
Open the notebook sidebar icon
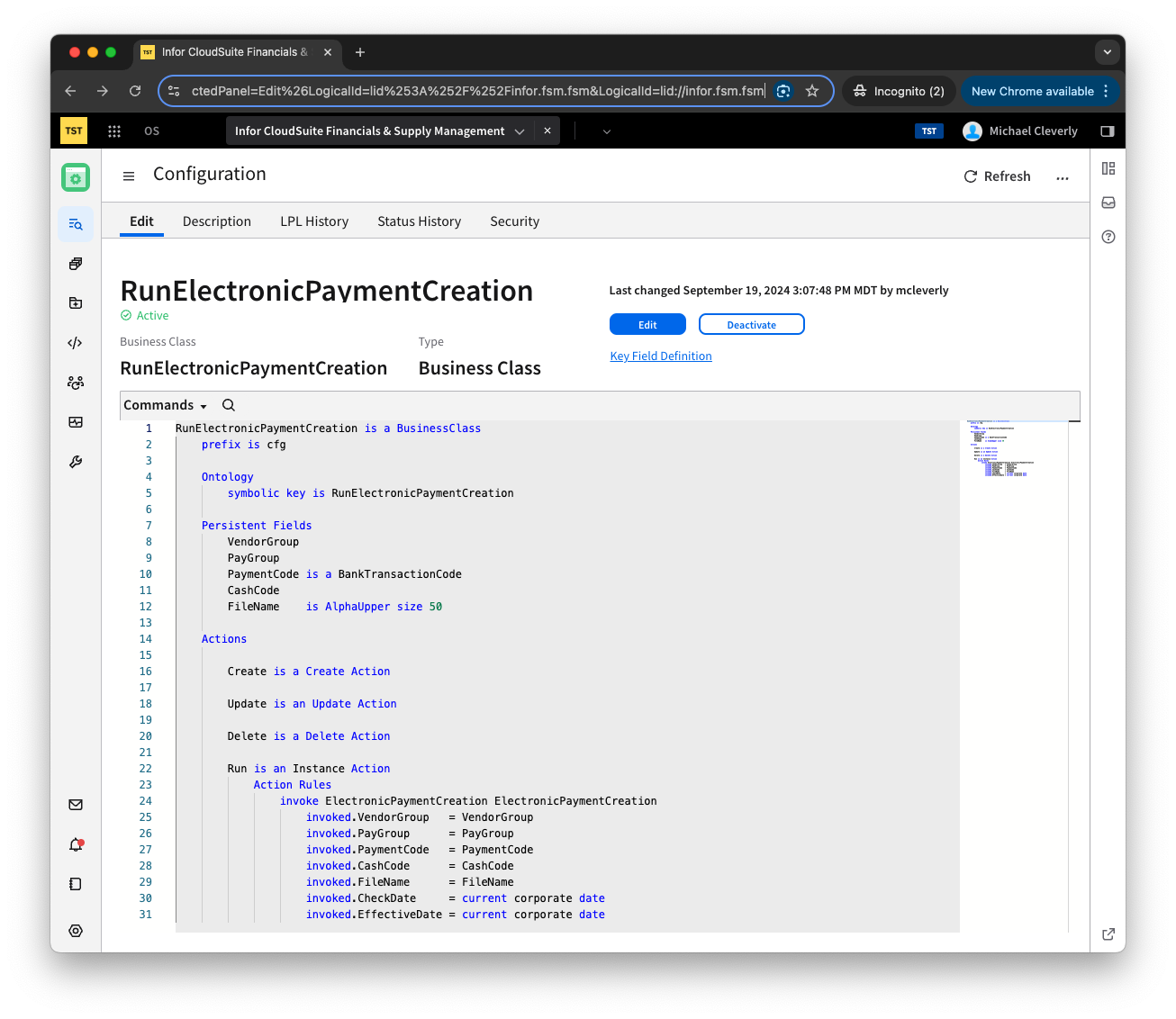(76, 884)
